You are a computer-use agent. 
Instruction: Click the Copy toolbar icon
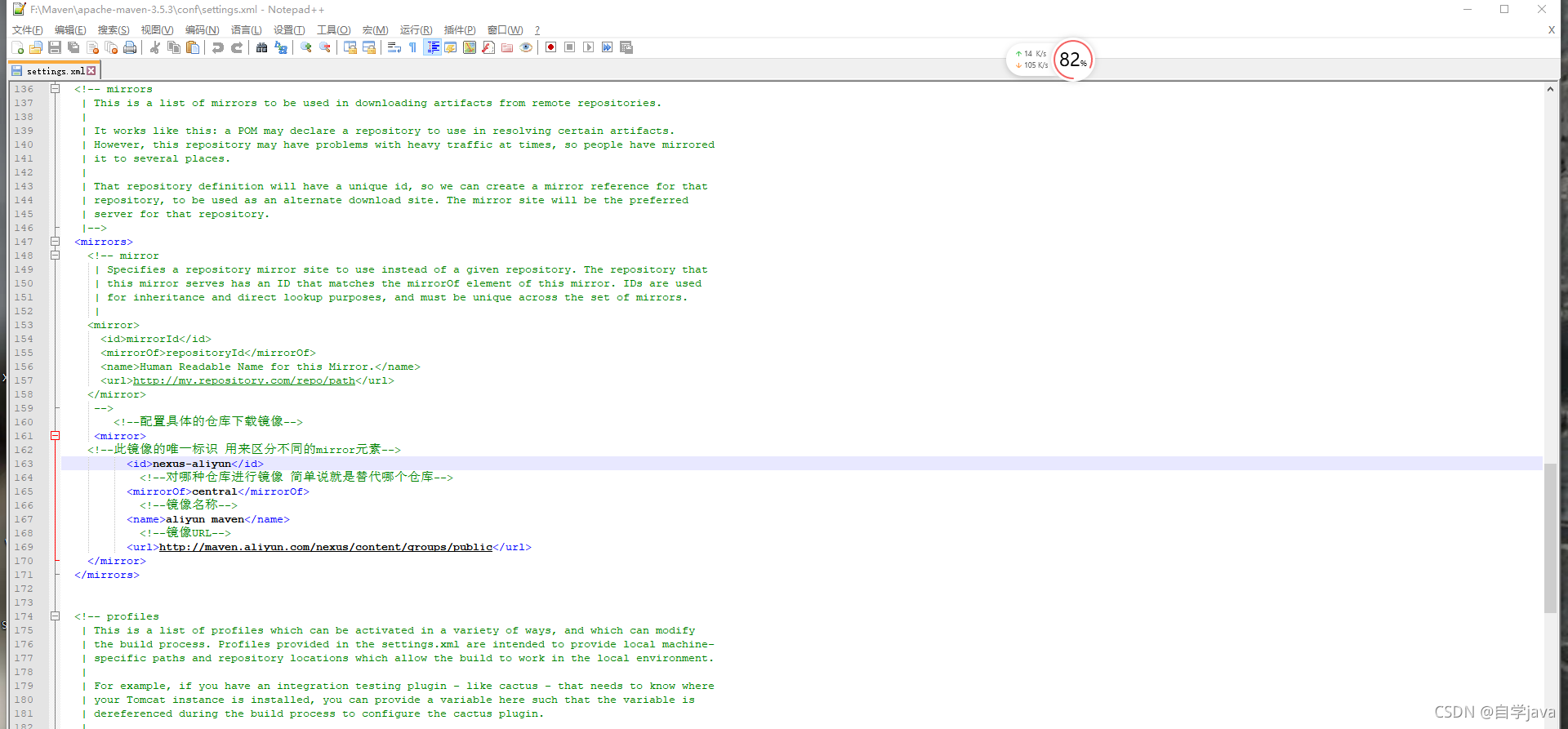(173, 47)
